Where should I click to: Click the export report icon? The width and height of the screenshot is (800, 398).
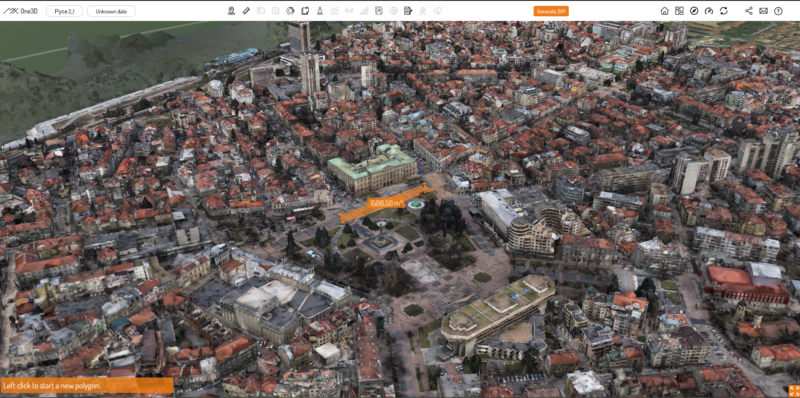tap(408, 11)
